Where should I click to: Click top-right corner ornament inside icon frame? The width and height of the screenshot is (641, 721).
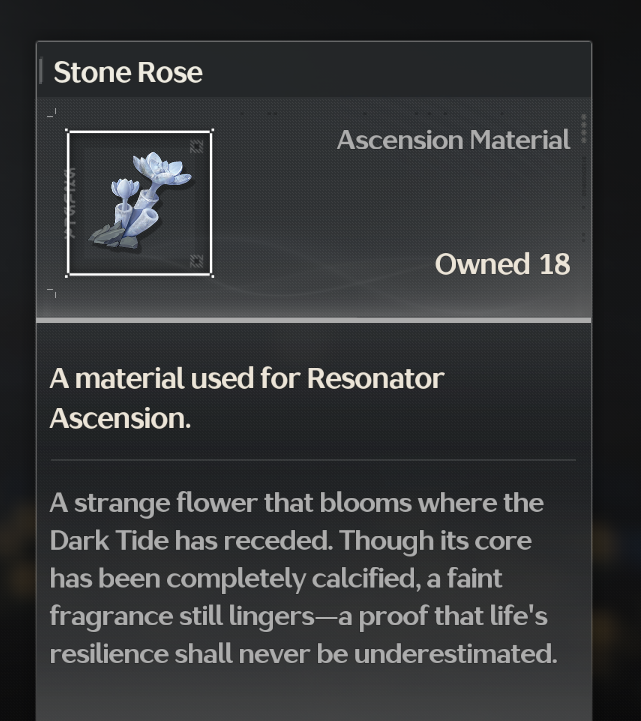[x=196, y=146]
